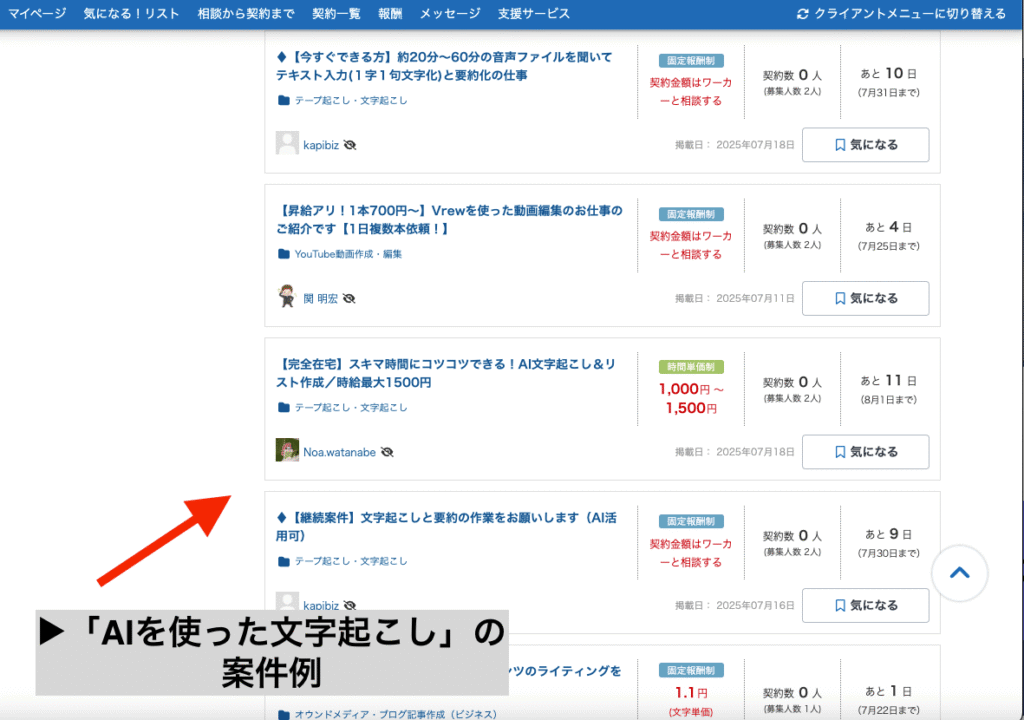Click 固定報酬制 badge on Vrew job
This screenshot has height=720, width=1024.
[x=691, y=214]
